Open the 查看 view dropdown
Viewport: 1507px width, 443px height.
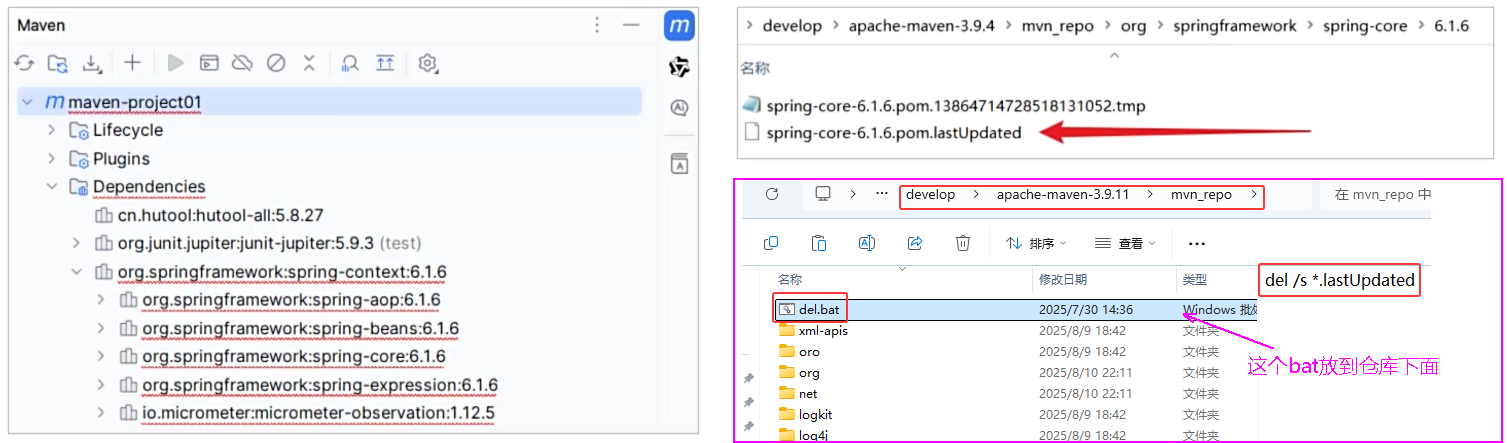coord(1124,243)
